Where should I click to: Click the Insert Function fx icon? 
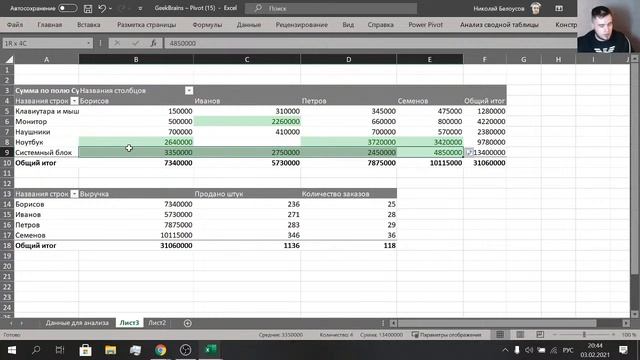tap(153, 43)
